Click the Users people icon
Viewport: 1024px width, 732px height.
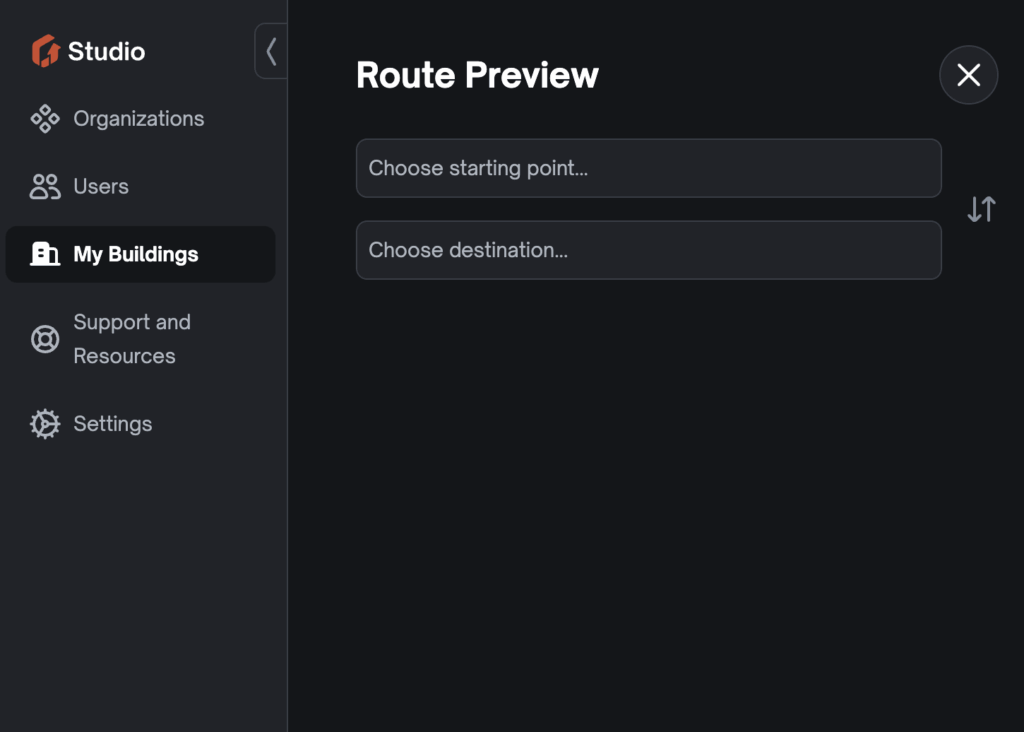coord(45,187)
